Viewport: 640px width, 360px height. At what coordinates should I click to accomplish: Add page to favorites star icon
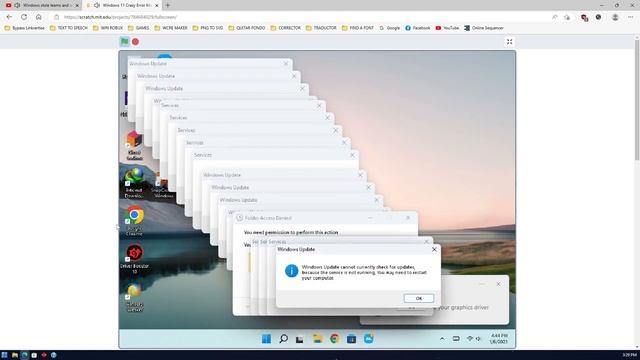point(567,17)
